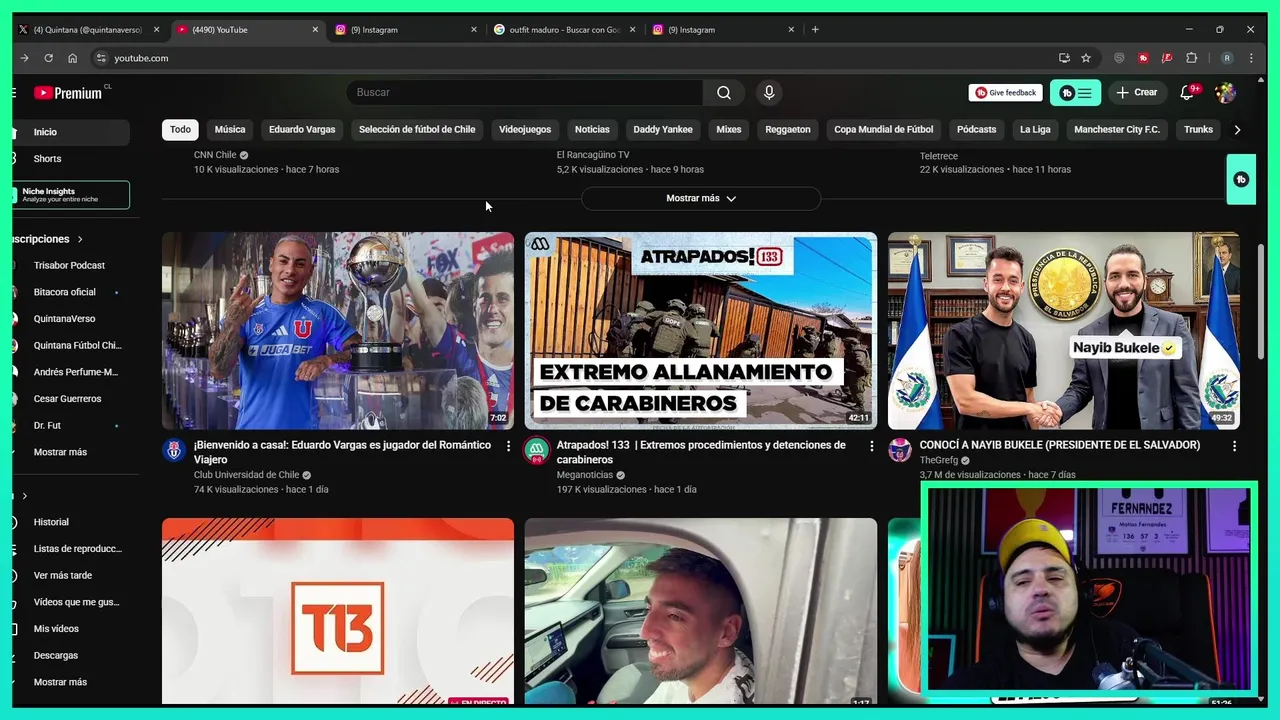Open Cesar Guerreros subscription
The height and width of the screenshot is (720, 1280).
coord(67,399)
